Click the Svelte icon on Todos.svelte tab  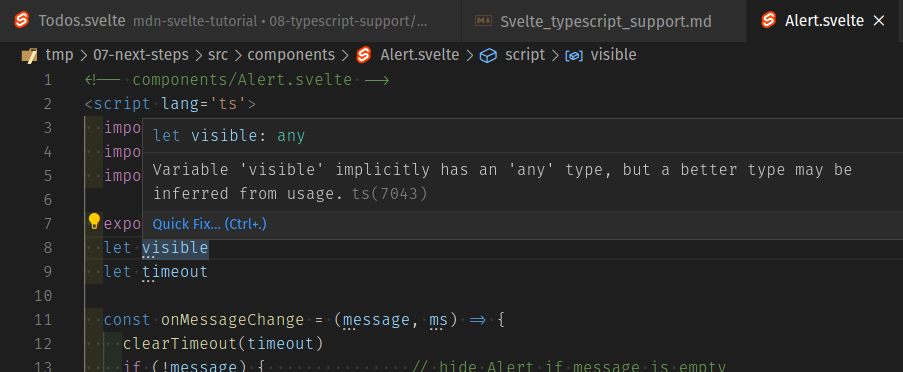(x=21, y=20)
